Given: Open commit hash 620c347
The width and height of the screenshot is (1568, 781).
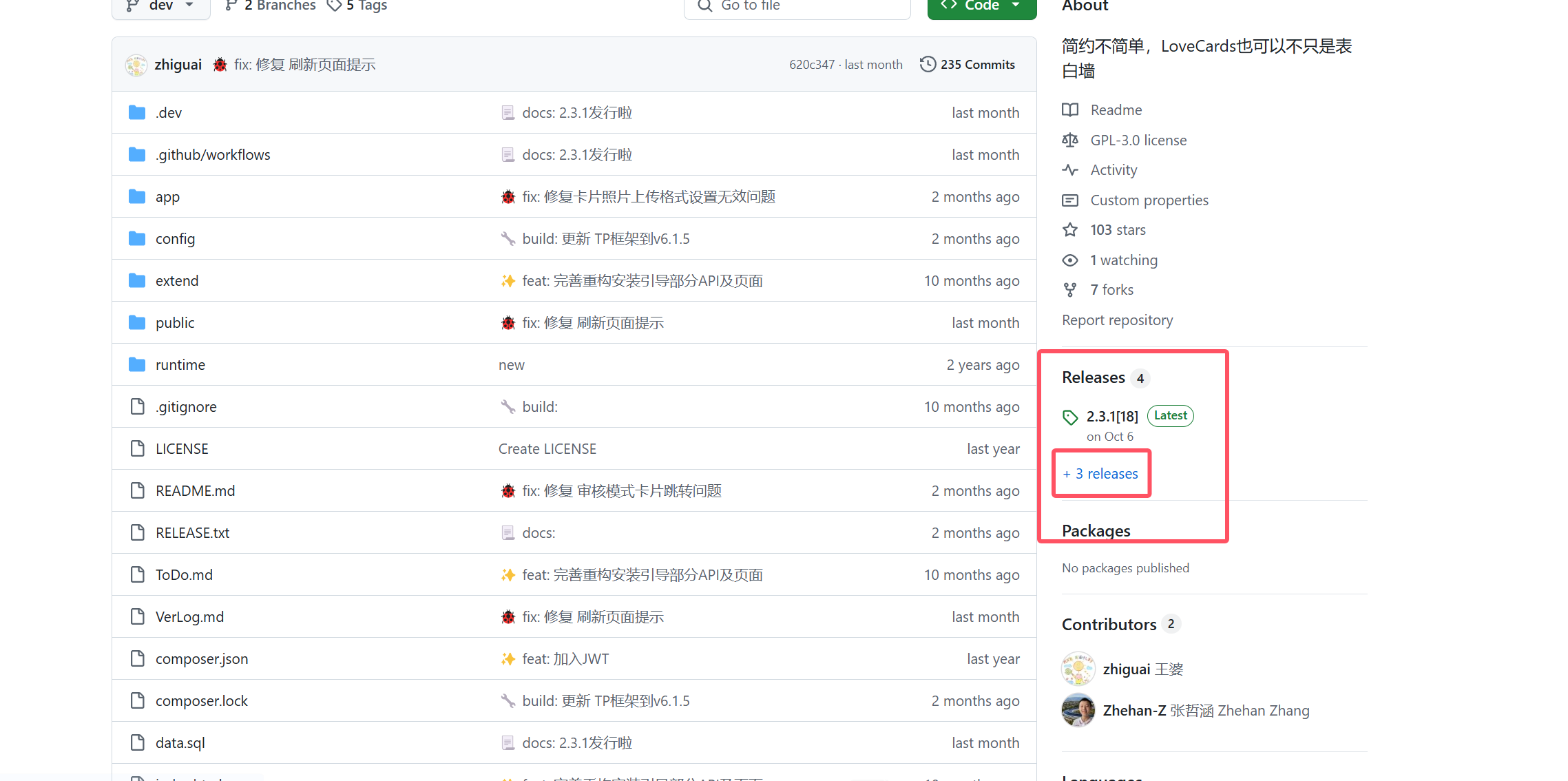Looking at the screenshot, I should [x=811, y=65].
